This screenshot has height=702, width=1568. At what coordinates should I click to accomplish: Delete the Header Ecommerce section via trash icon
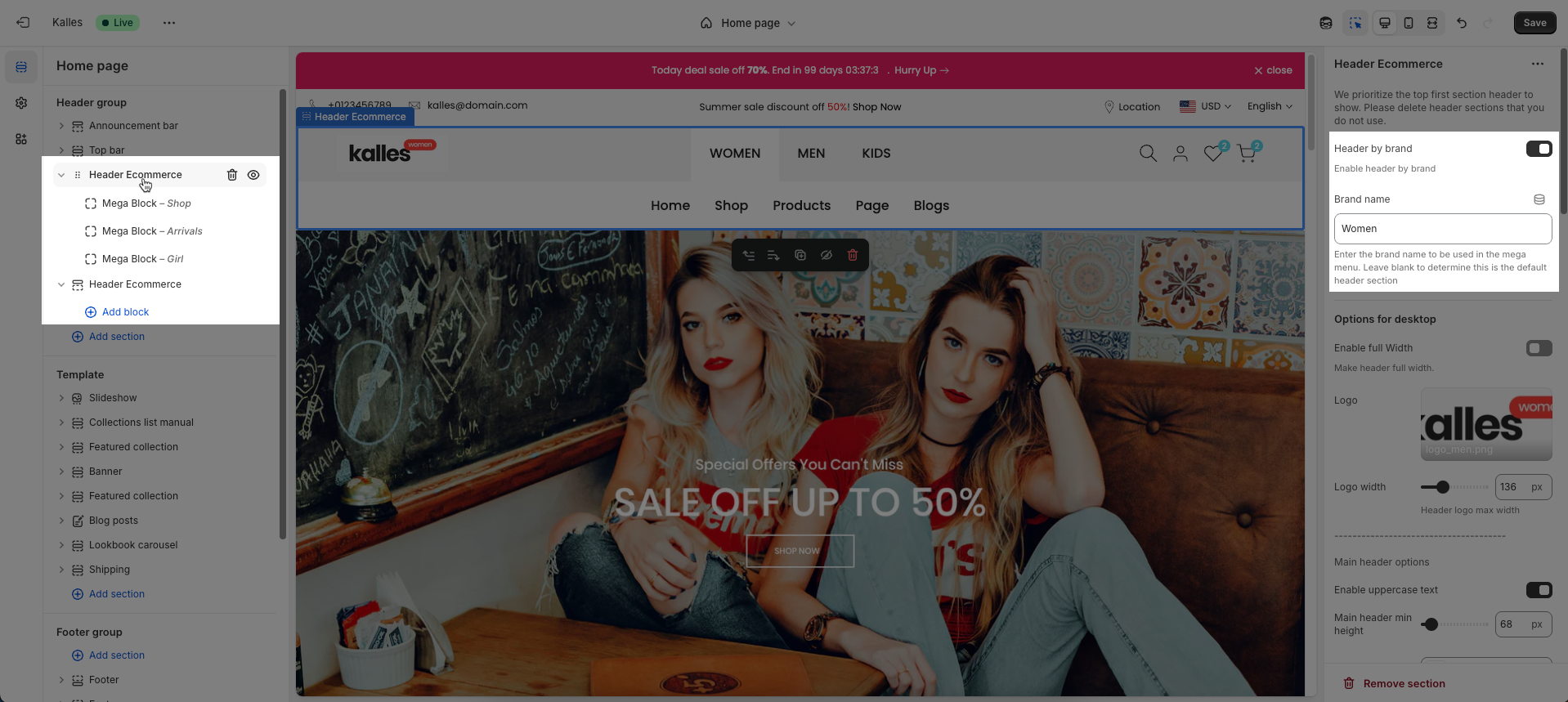click(x=232, y=175)
